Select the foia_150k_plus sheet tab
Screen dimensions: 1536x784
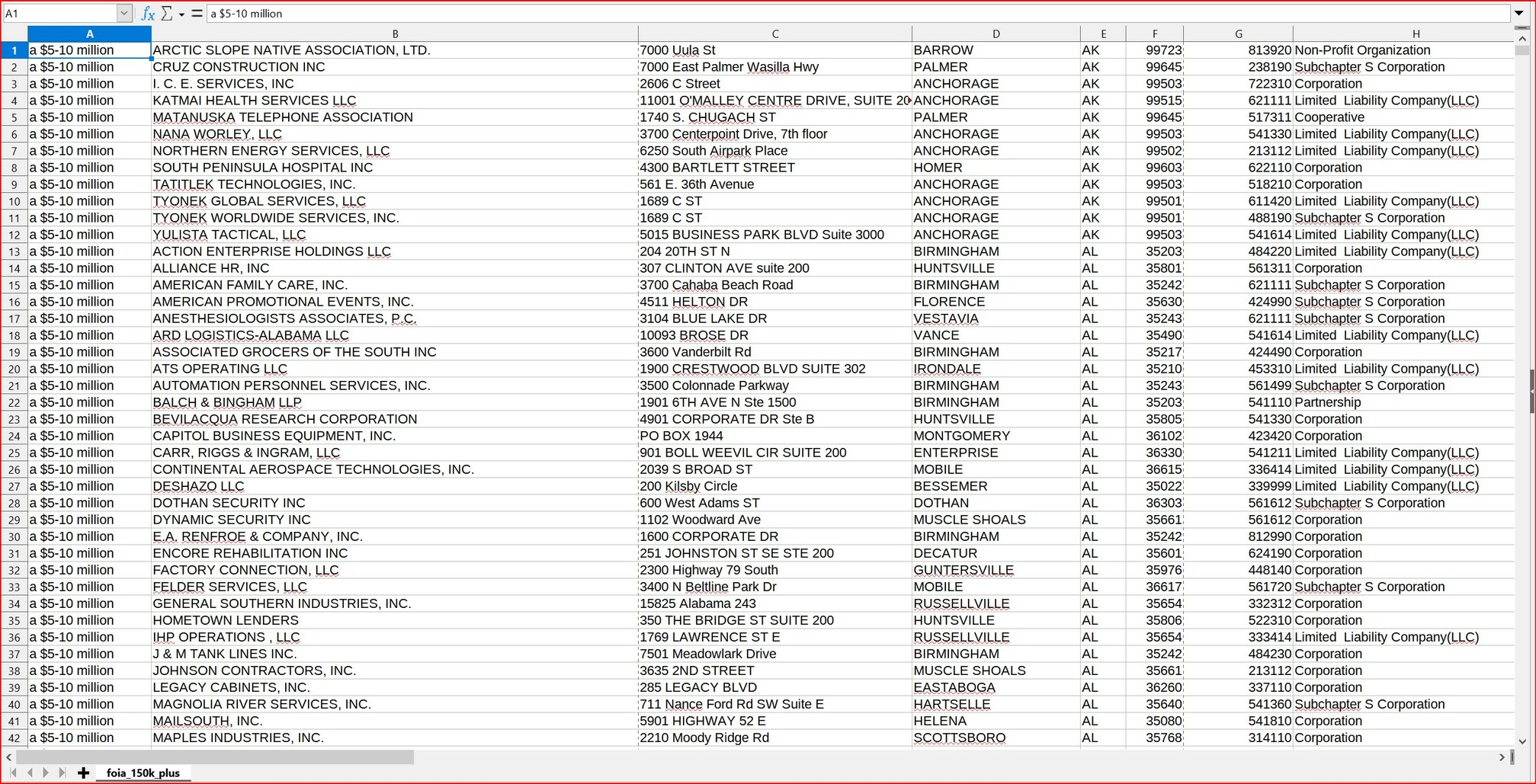coord(143,773)
